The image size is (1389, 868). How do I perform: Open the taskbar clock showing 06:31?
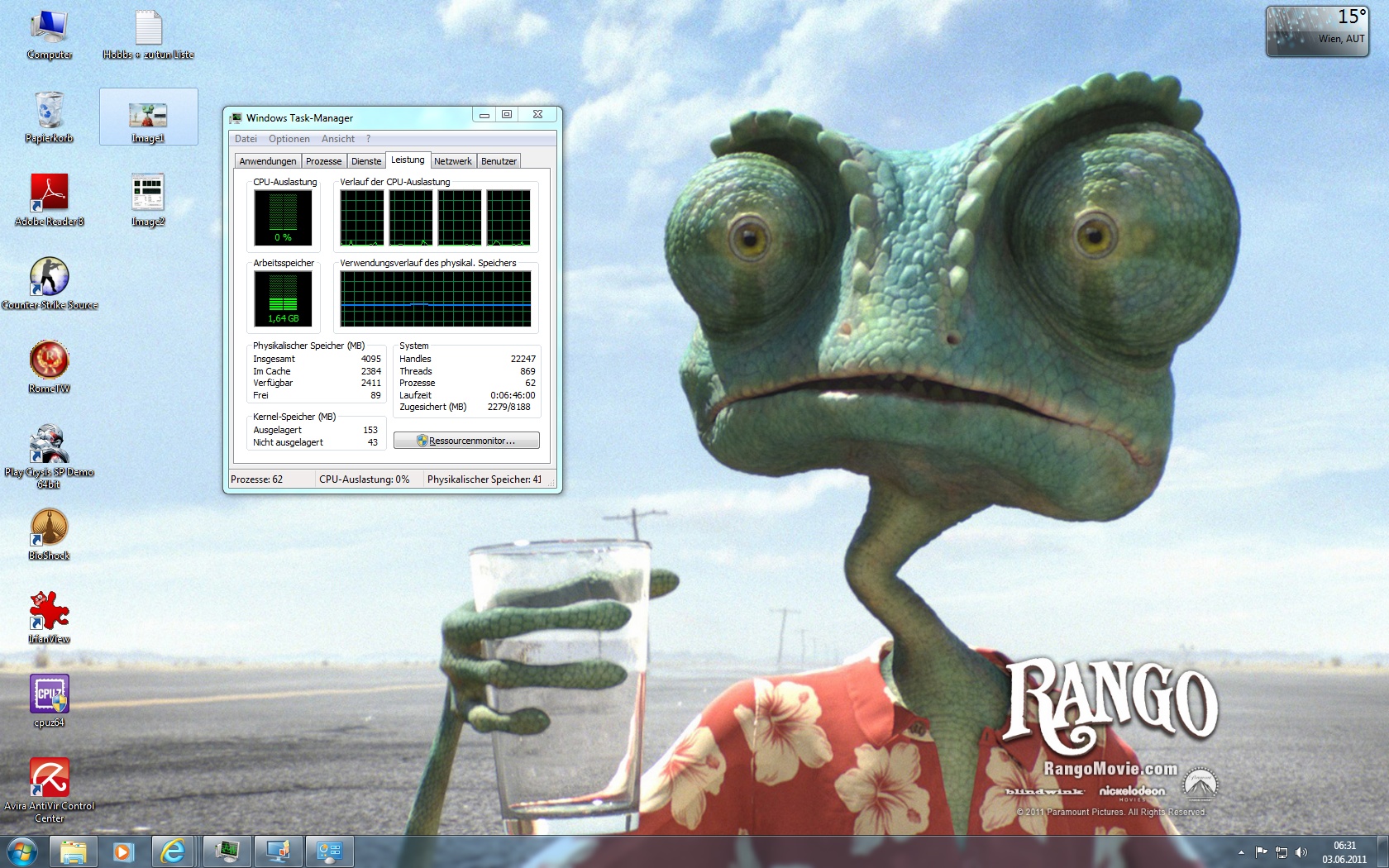[1344, 852]
